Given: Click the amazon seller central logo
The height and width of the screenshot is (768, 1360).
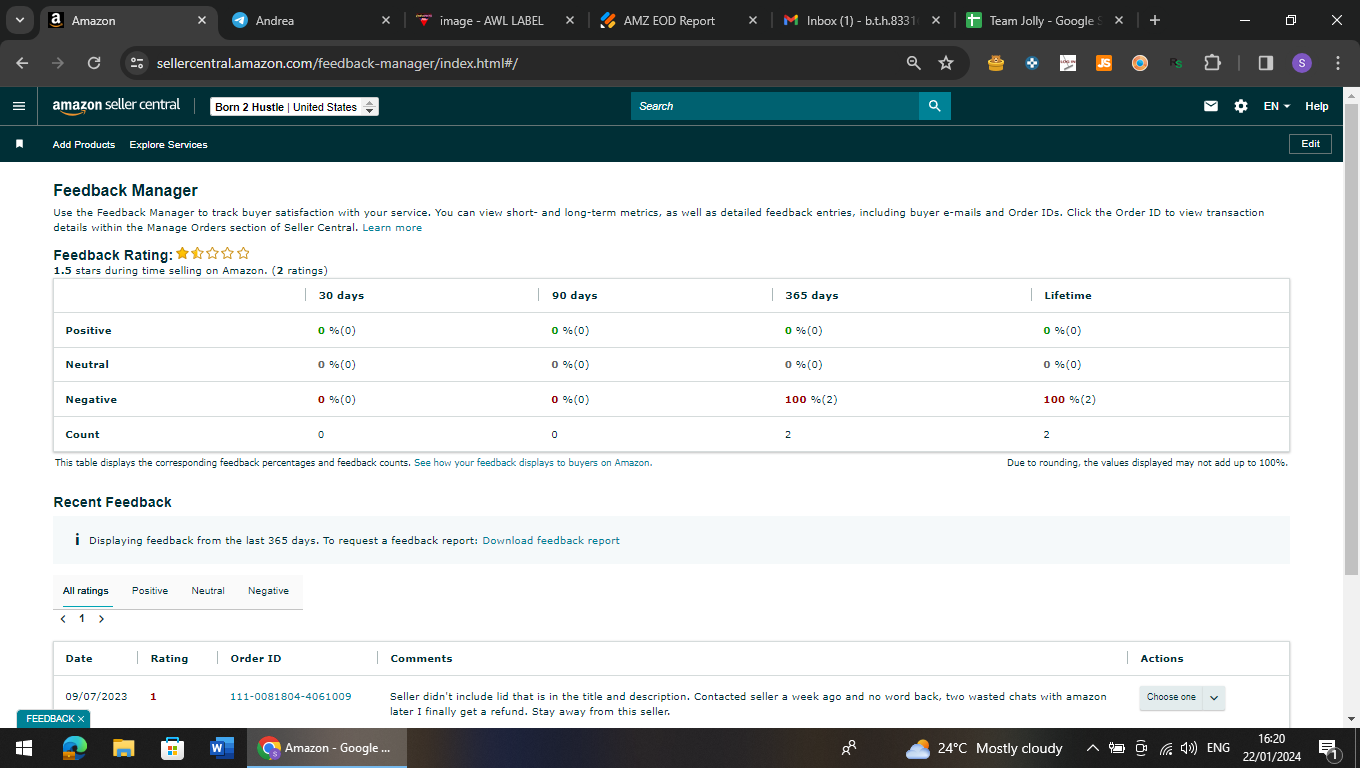Looking at the screenshot, I should point(116,105).
